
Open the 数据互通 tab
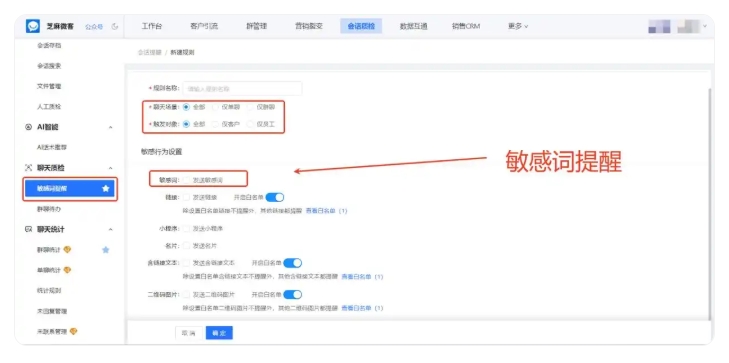coord(413,26)
